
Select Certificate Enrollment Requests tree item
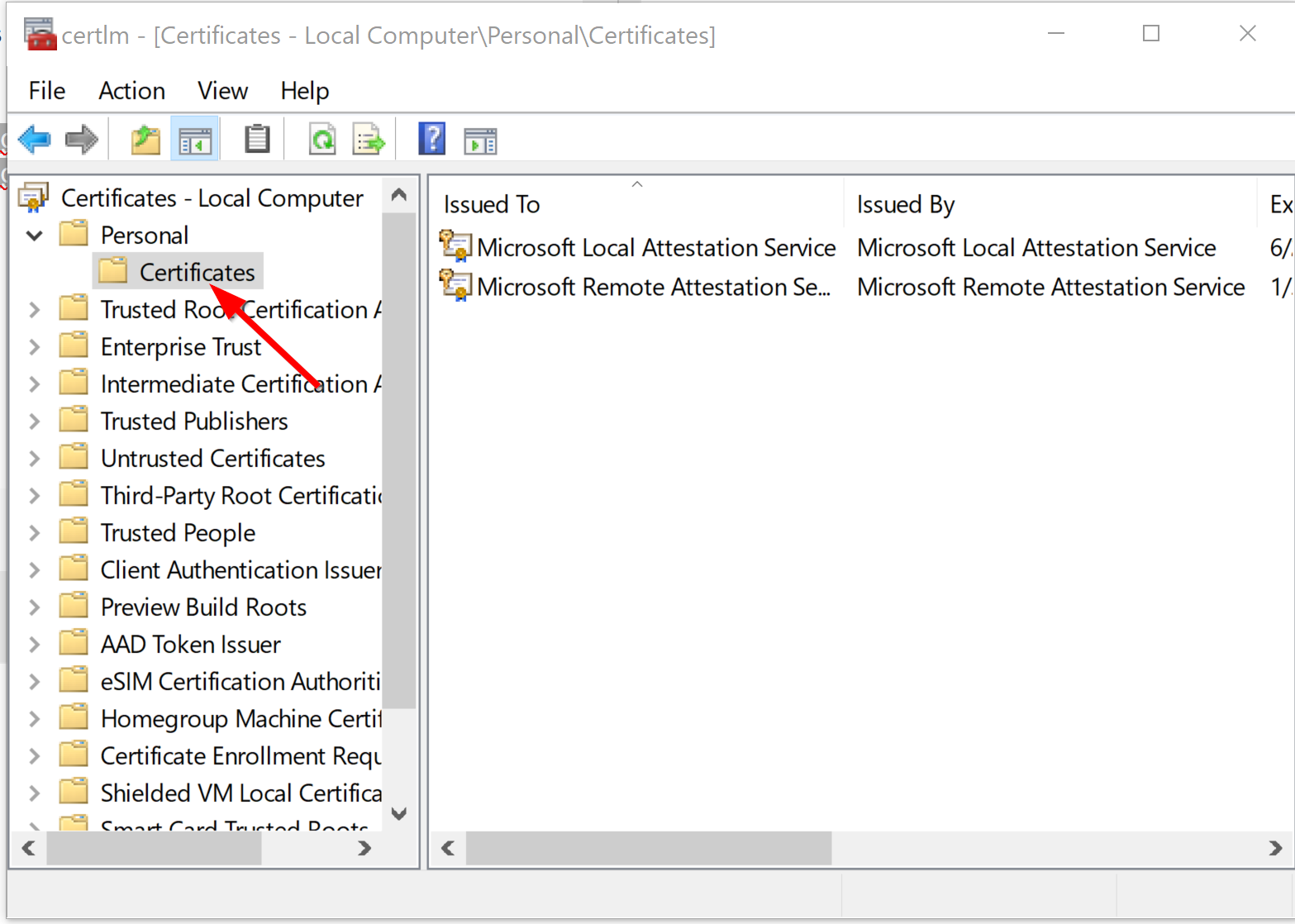click(x=240, y=755)
